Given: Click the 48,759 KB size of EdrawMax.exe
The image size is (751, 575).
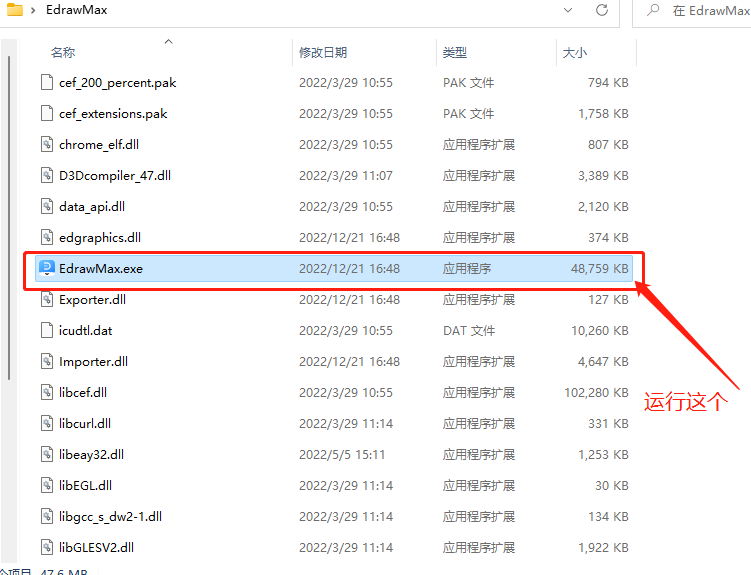Looking at the screenshot, I should click(600, 269).
